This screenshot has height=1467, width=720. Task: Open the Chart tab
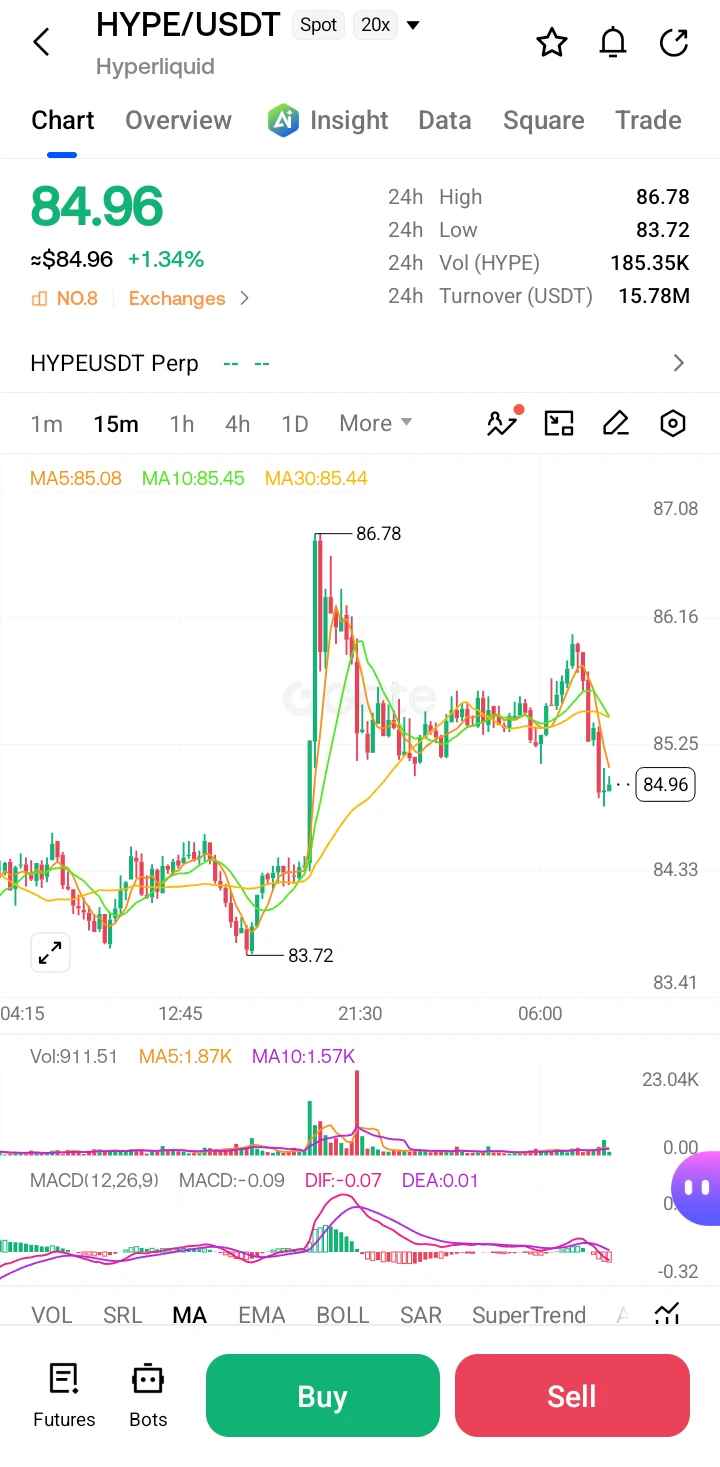pos(63,120)
